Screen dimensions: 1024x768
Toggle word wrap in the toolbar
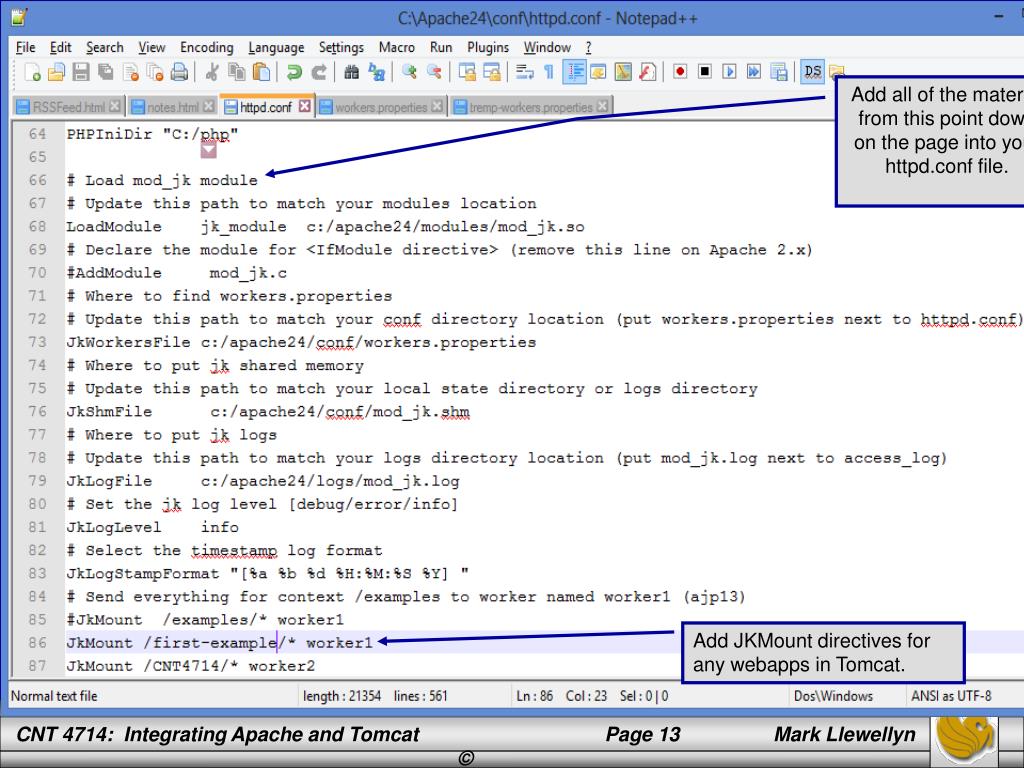coord(524,72)
